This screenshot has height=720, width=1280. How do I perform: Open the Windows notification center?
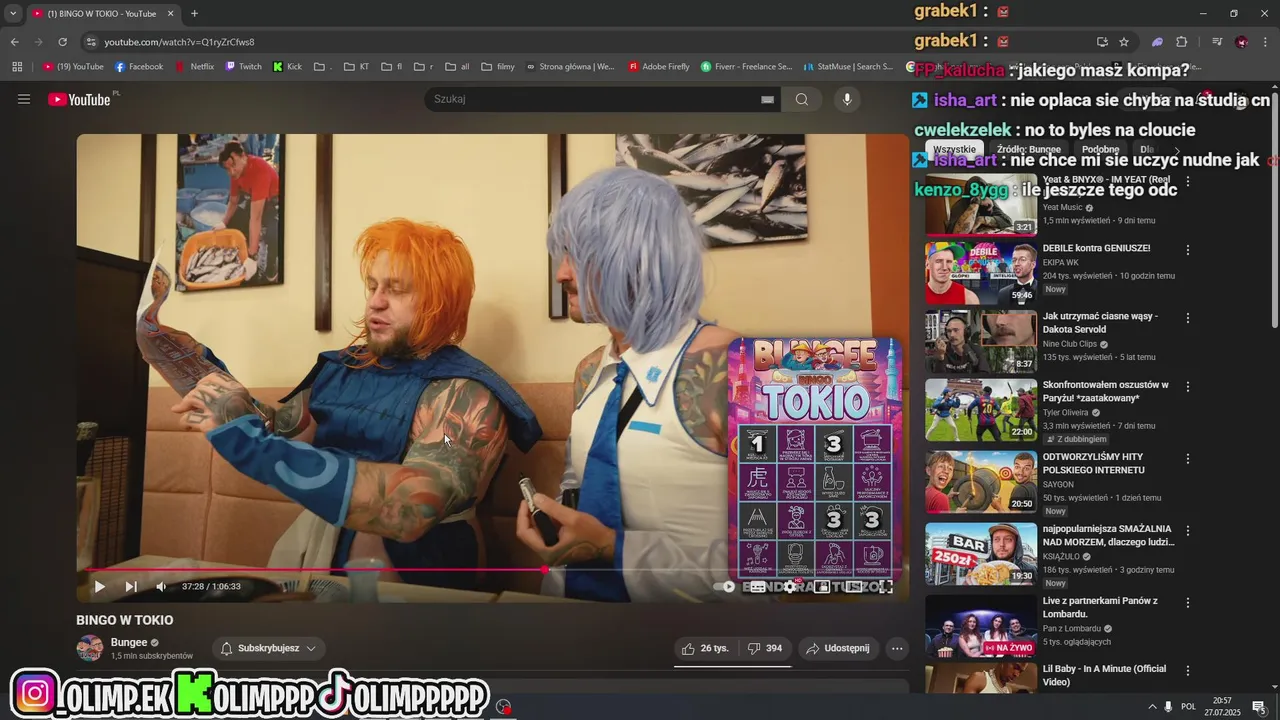click(x=1259, y=707)
